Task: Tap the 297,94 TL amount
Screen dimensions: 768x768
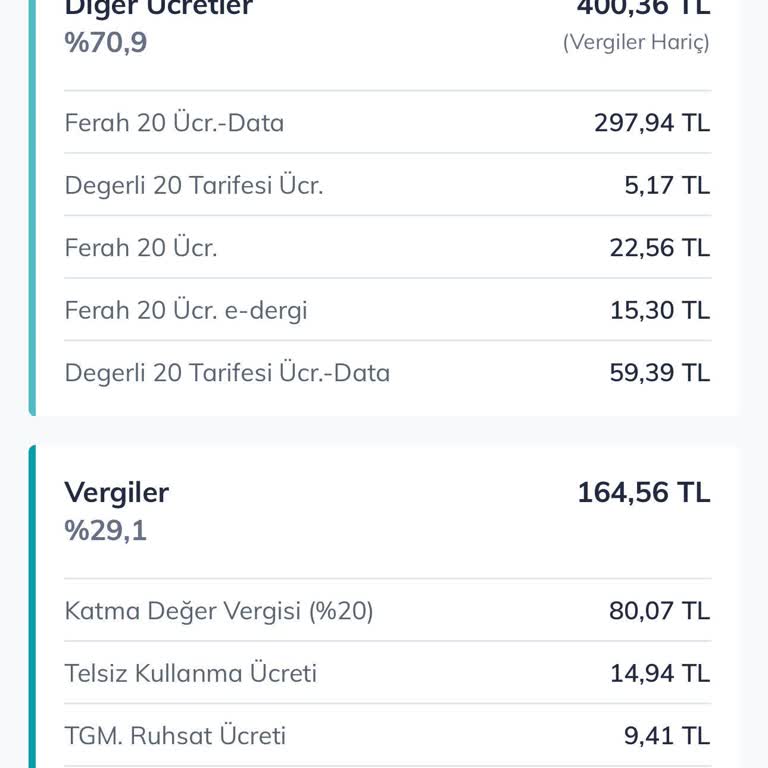Action: 651,123
